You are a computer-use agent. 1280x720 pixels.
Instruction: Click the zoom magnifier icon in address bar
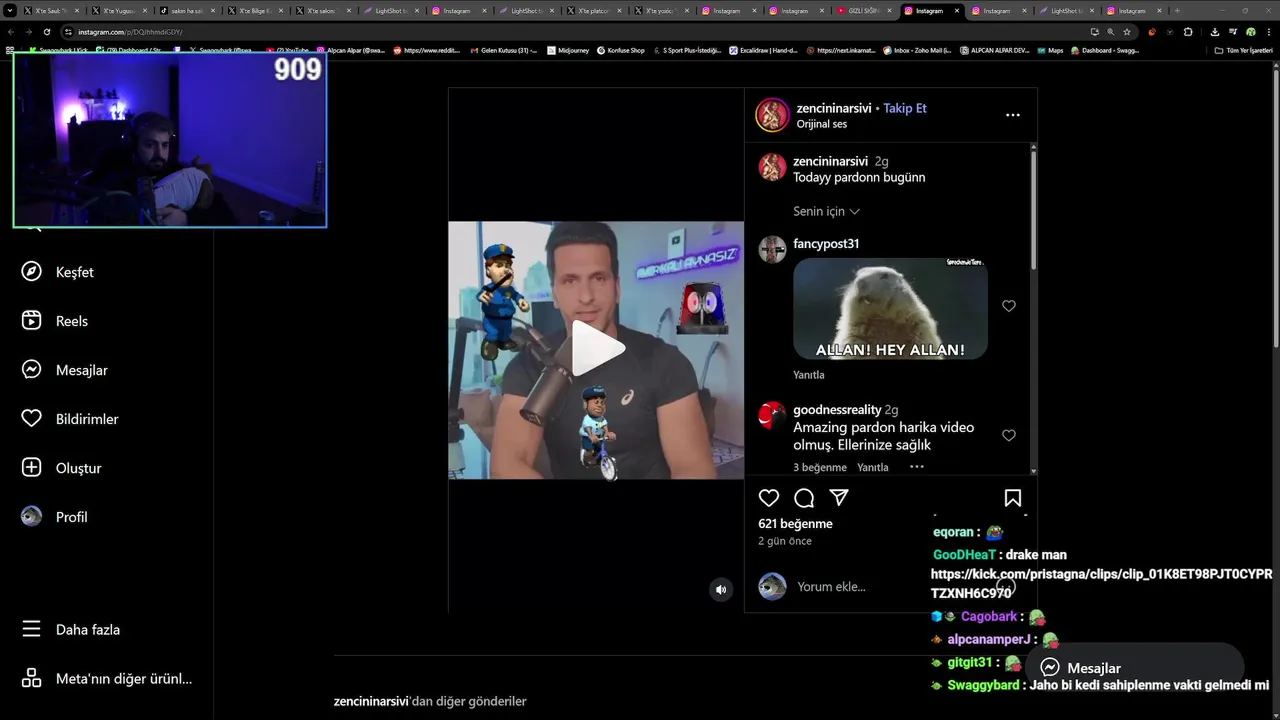(x=1110, y=32)
